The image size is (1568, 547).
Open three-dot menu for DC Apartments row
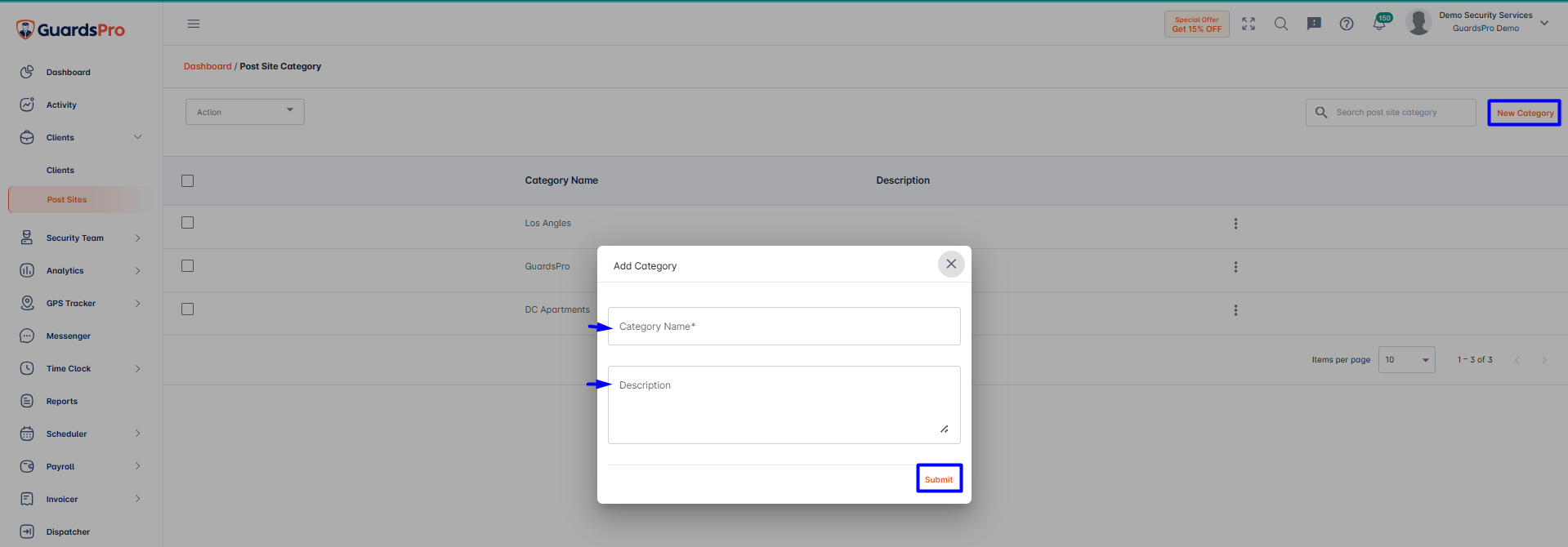click(x=1235, y=310)
